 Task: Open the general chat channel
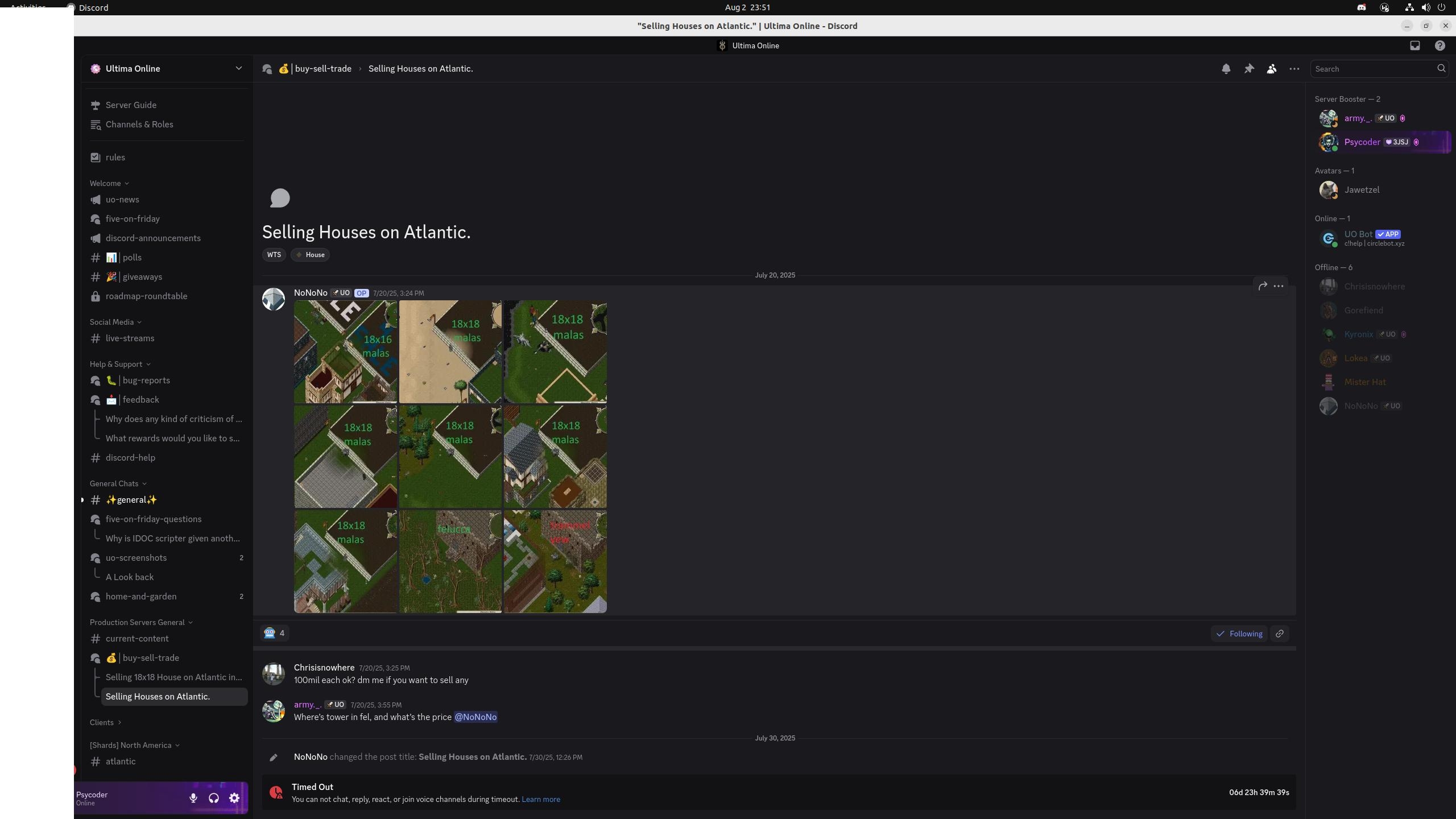166,500
